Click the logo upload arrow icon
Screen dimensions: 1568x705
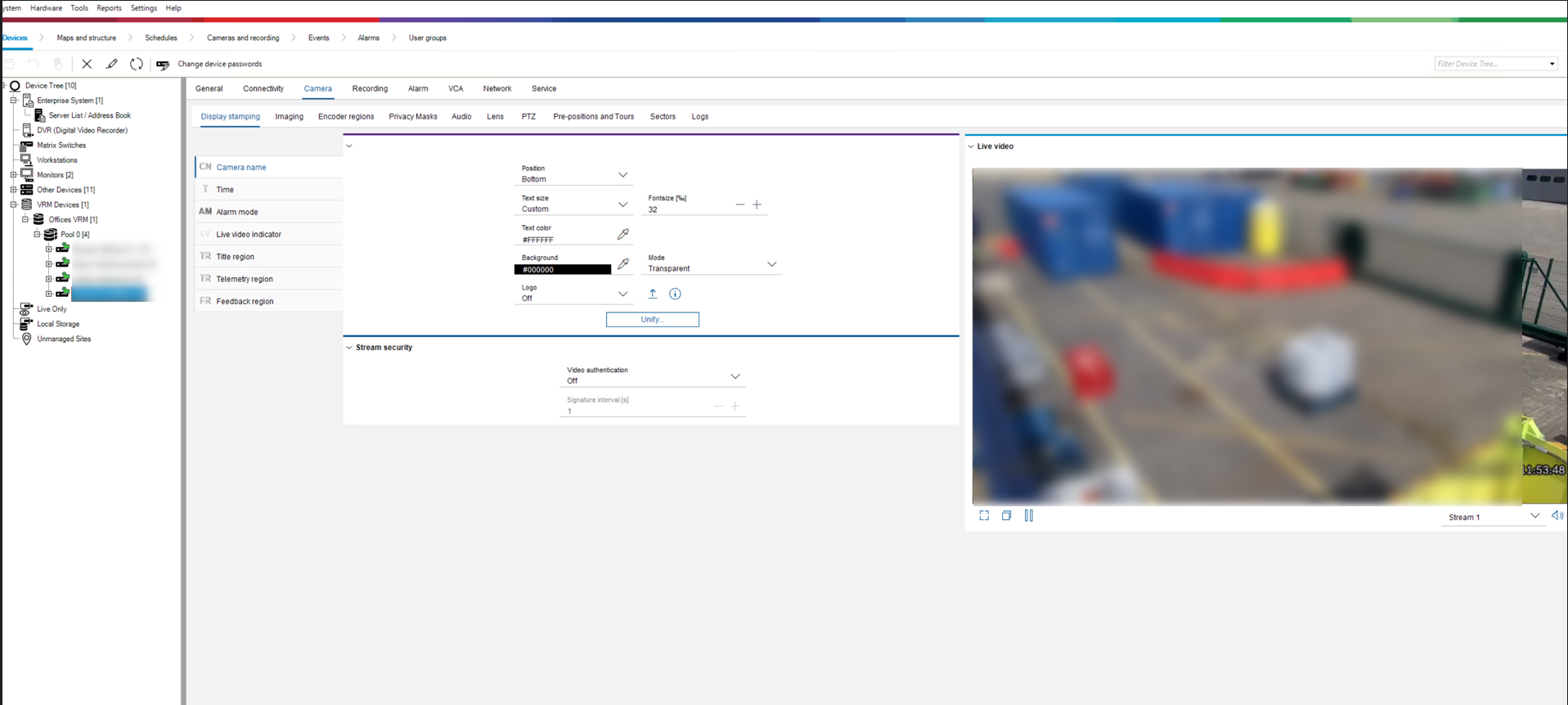653,294
